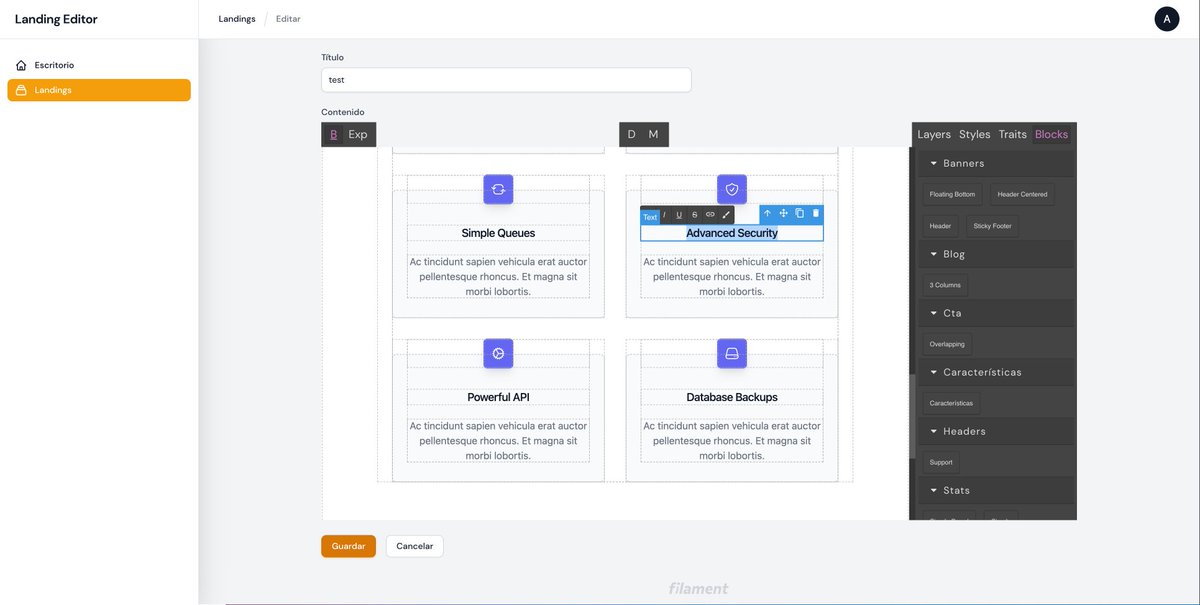Click the Editar breadcrumb
1200x605 pixels.
point(288,19)
